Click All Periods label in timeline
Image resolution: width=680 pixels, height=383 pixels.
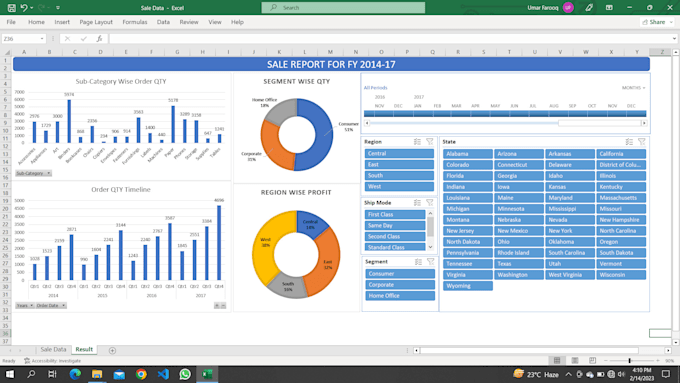[x=376, y=88]
